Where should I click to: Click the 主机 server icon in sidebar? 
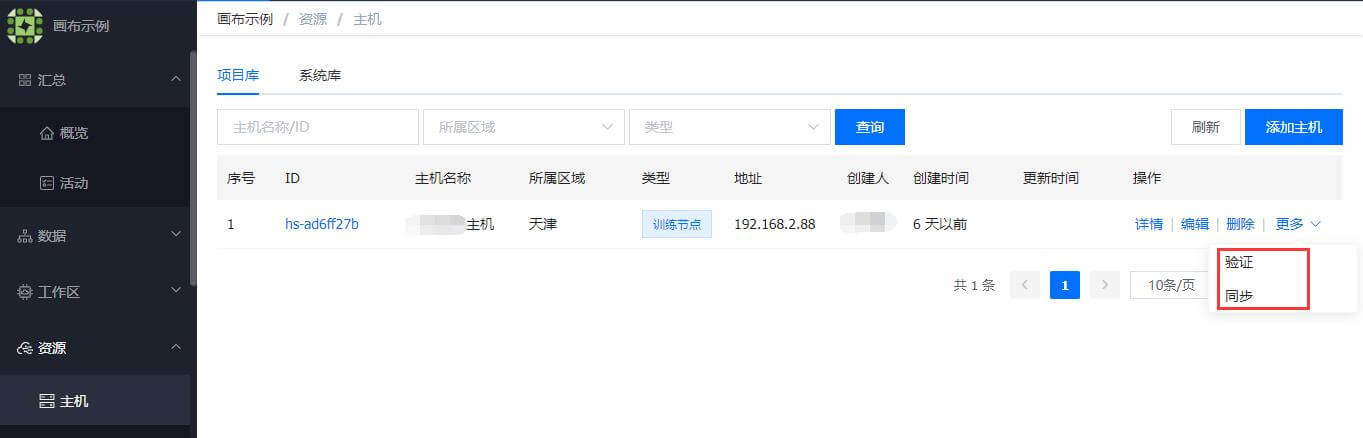pos(46,401)
